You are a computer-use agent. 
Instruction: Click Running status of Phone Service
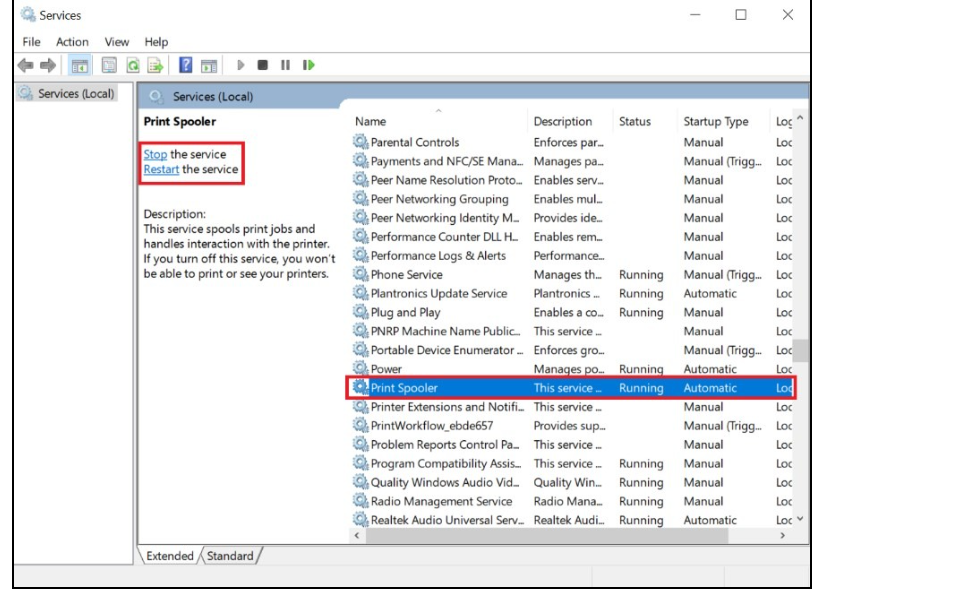click(641, 274)
